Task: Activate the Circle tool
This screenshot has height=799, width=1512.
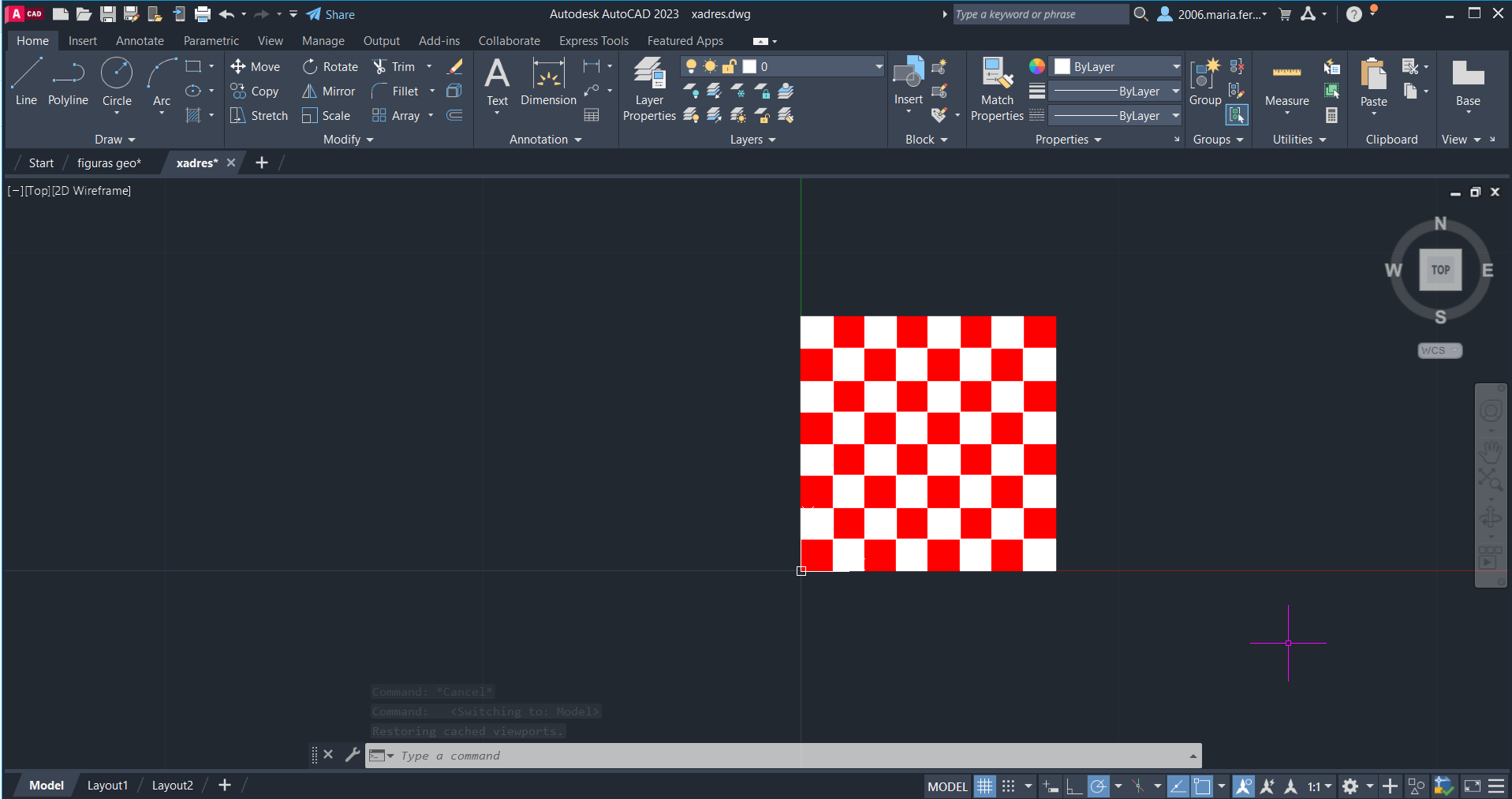Action: 117,82
